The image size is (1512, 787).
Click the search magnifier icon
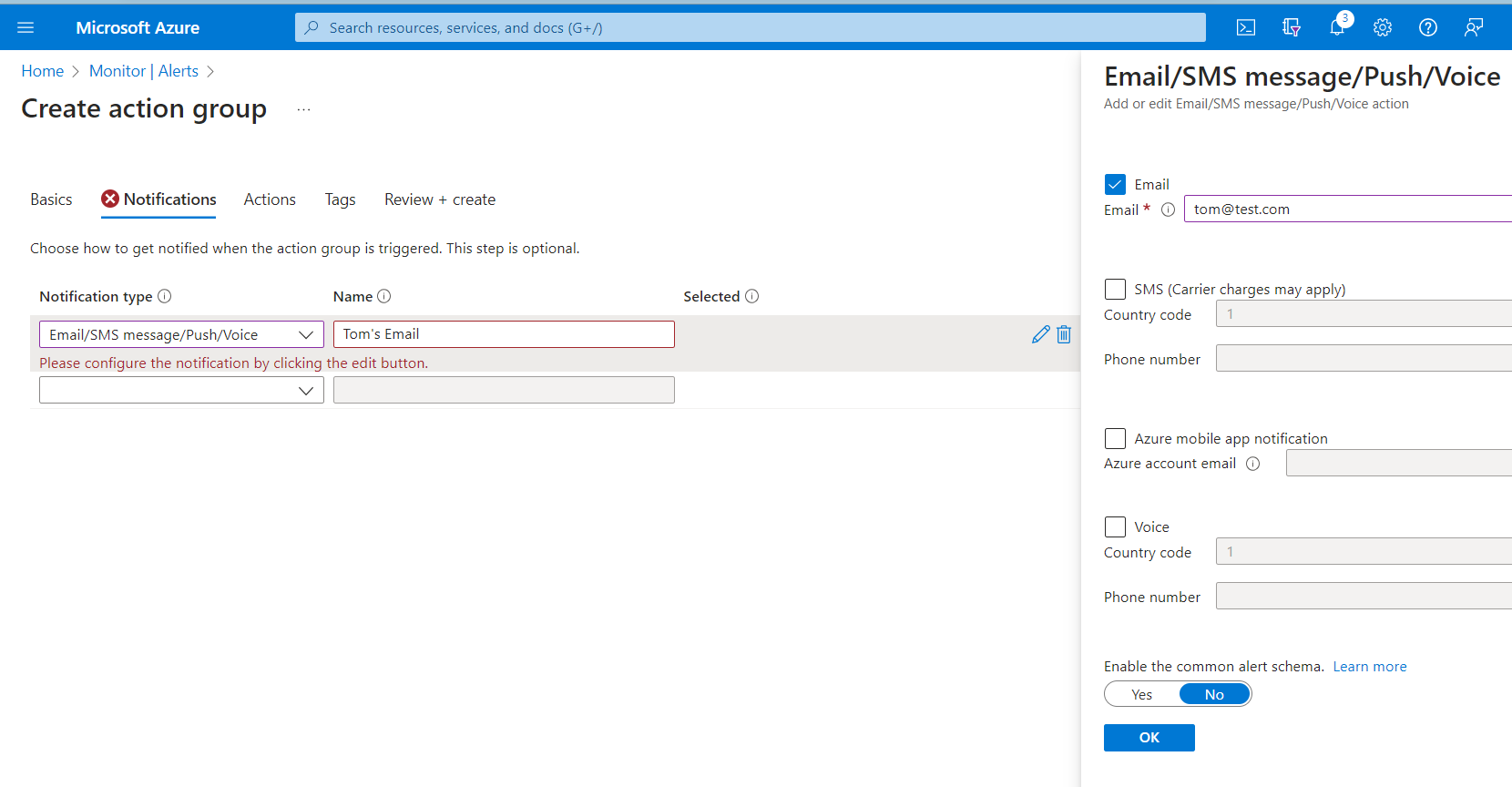312,27
